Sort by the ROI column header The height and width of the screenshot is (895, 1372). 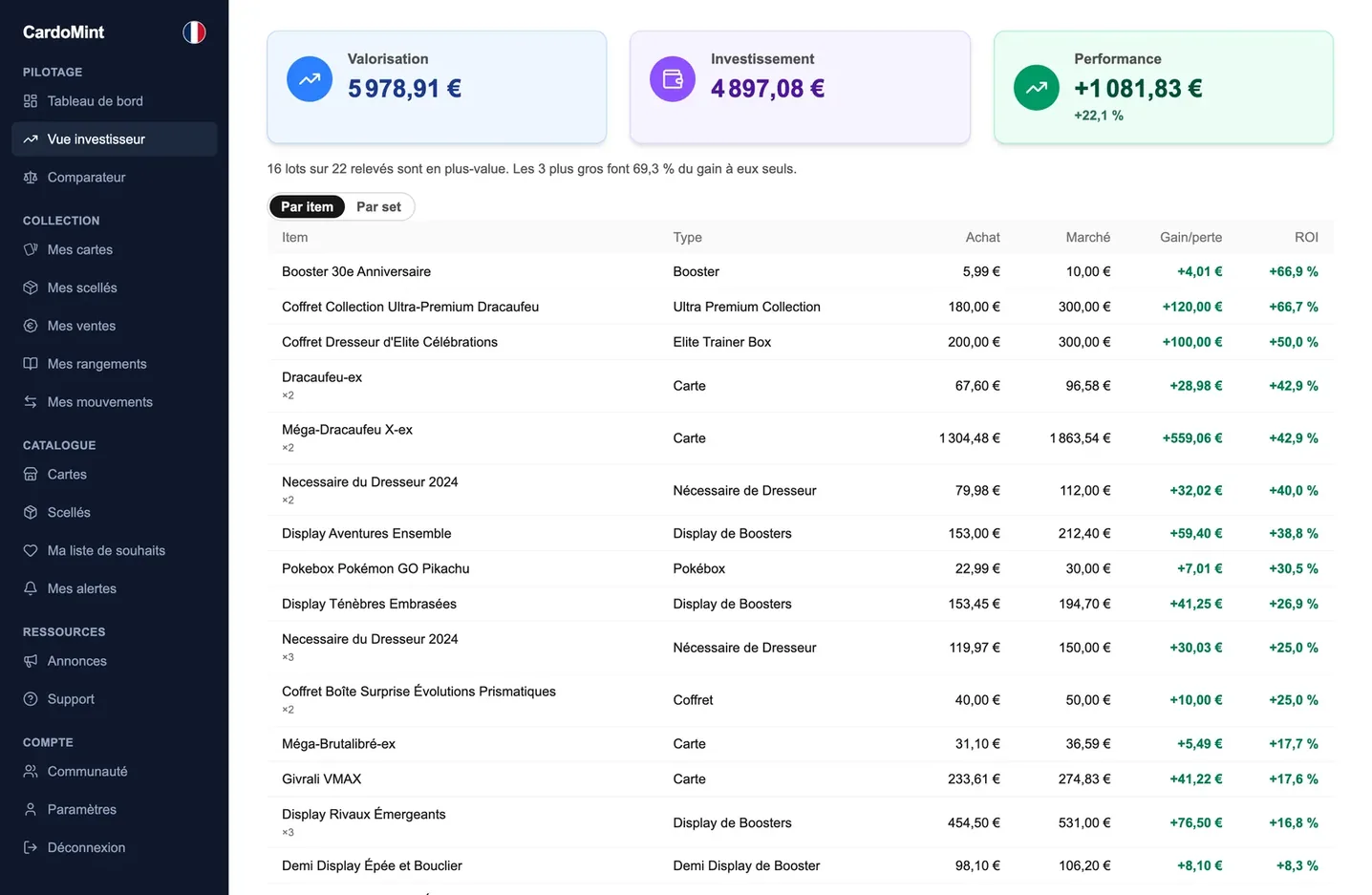coord(1306,238)
